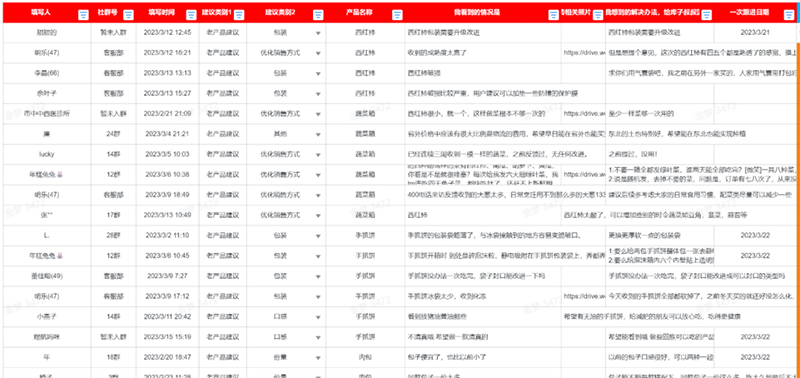Open the filter icon for 我看到的情况是 column

click(x=554, y=16)
